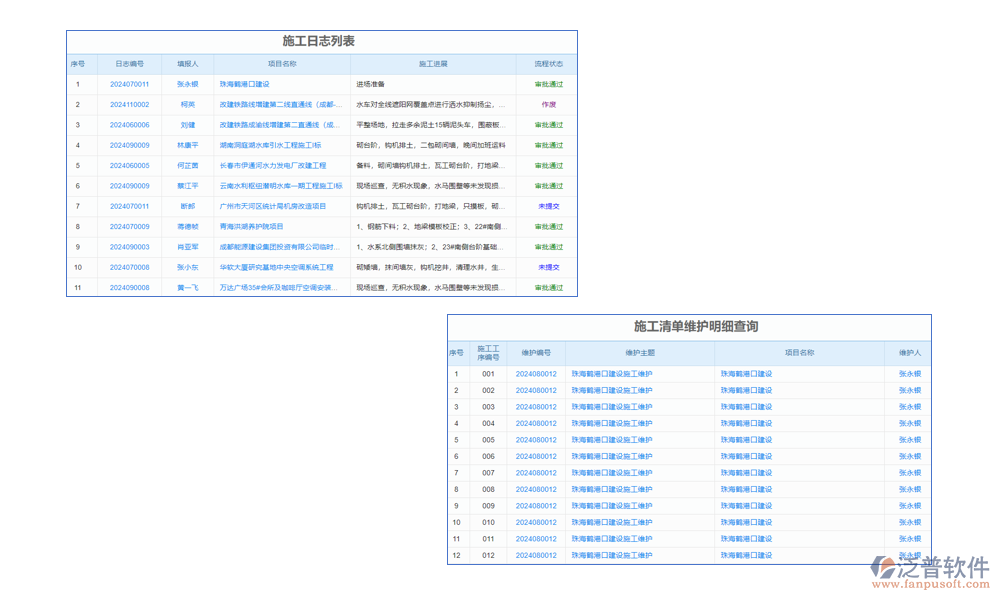
Task: Open 珠海鹤港口建设 project for process 008
Action: click(x=746, y=489)
